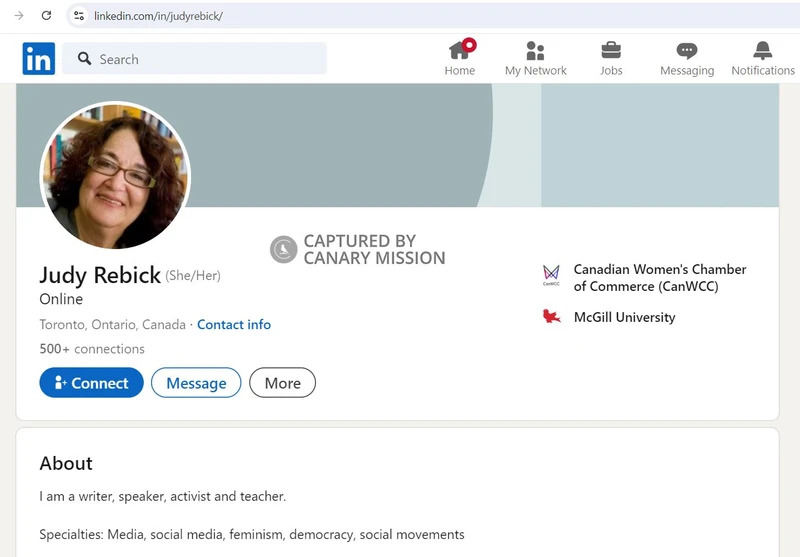Click the 500+ connections text

[92, 349]
